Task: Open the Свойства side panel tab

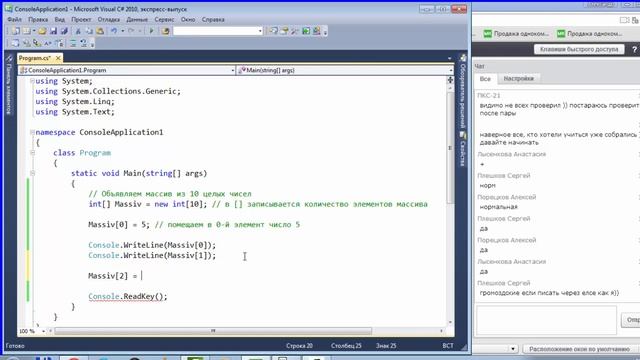Action: [463, 149]
